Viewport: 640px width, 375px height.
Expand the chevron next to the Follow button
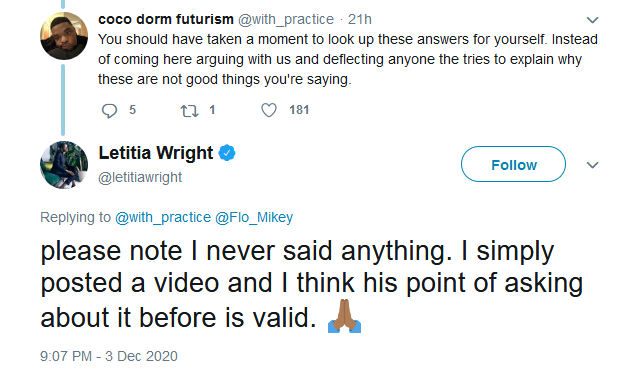tap(592, 165)
